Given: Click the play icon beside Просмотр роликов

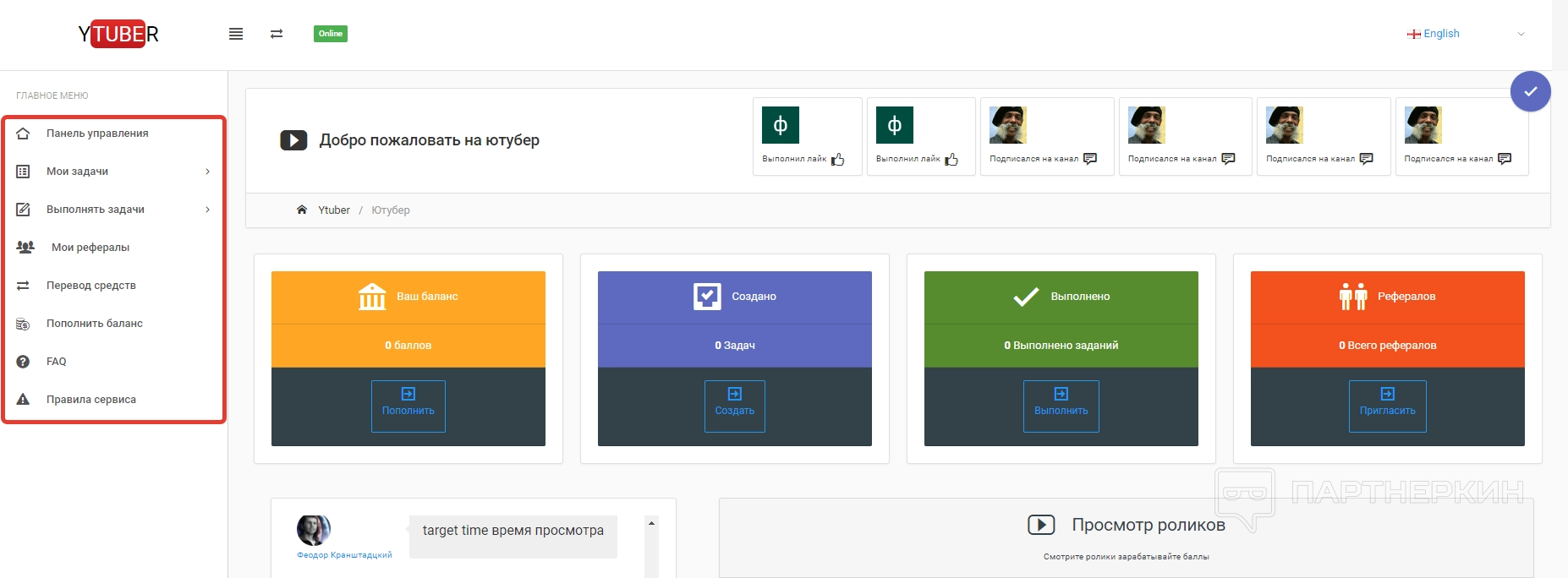Looking at the screenshot, I should 1041,525.
